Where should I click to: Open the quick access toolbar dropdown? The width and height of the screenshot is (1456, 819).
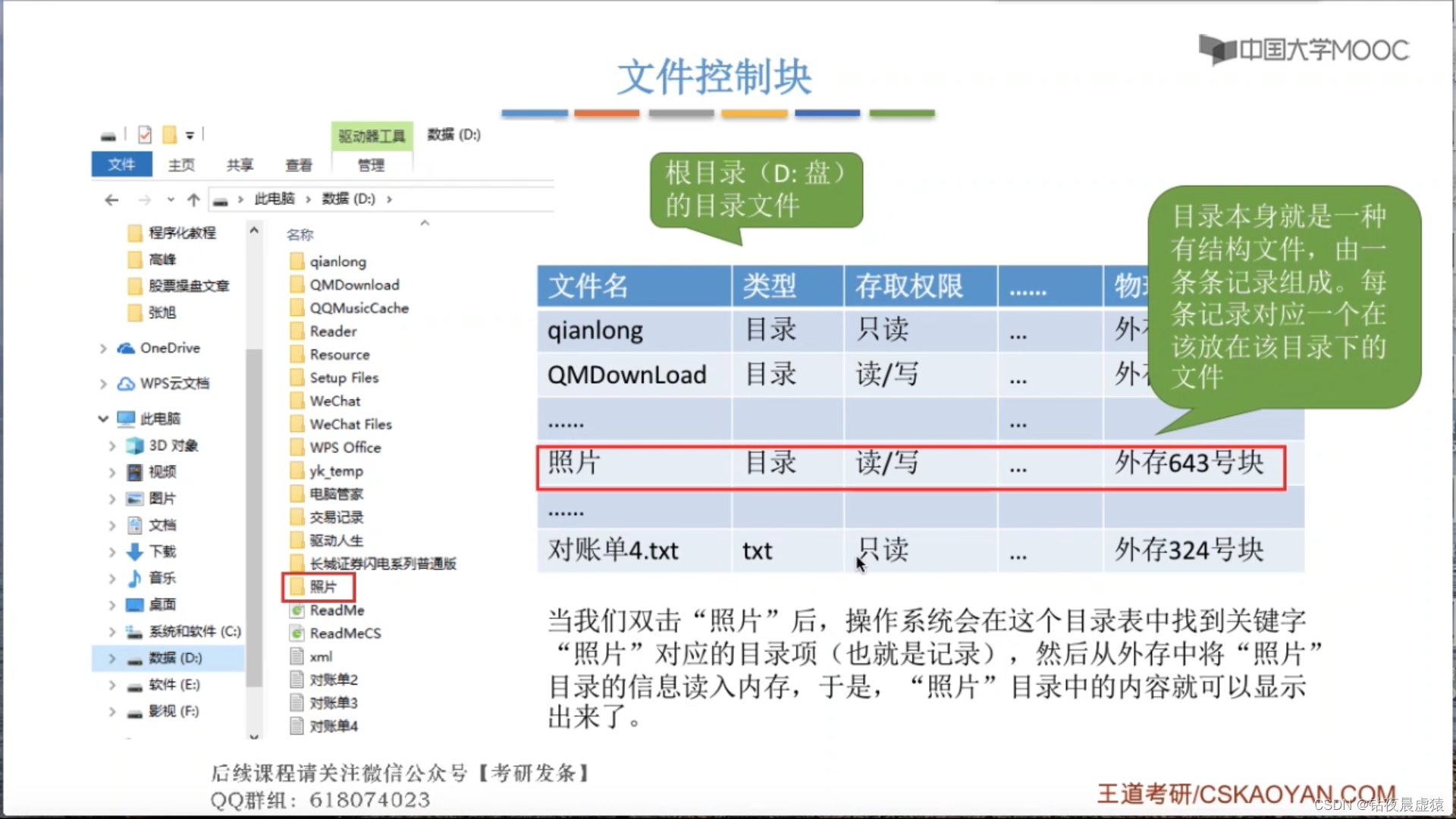pyautogui.click(x=190, y=136)
